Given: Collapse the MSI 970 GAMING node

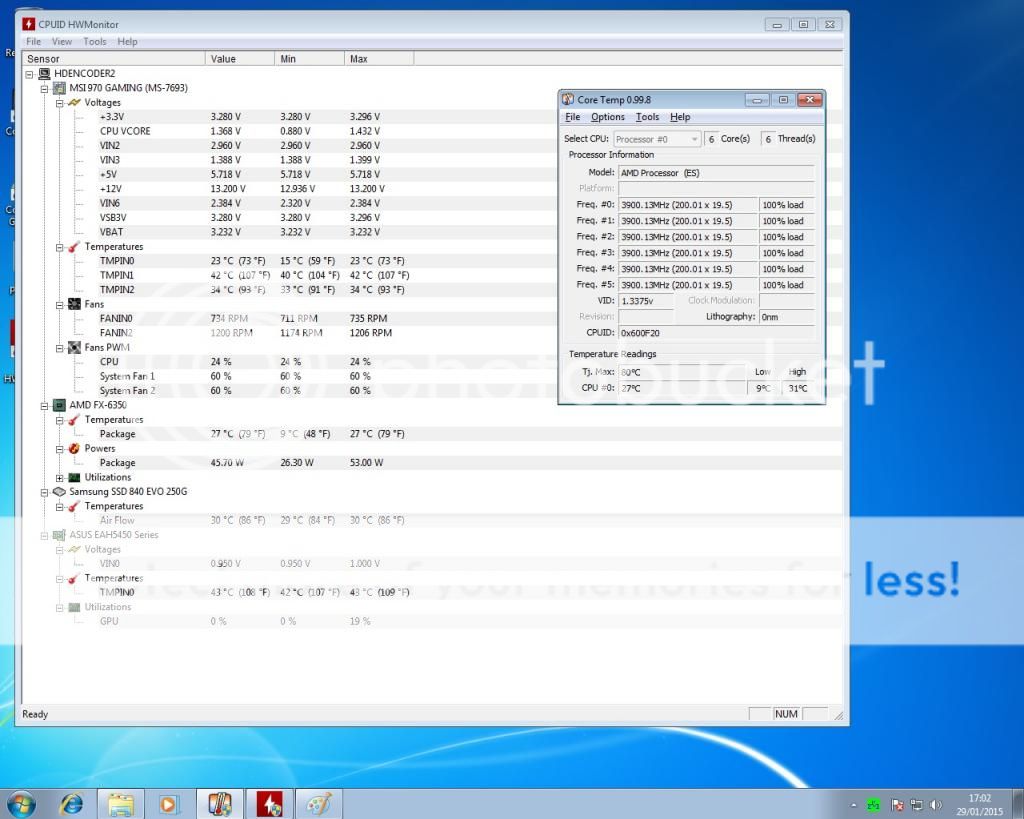Looking at the screenshot, I should (x=44, y=88).
